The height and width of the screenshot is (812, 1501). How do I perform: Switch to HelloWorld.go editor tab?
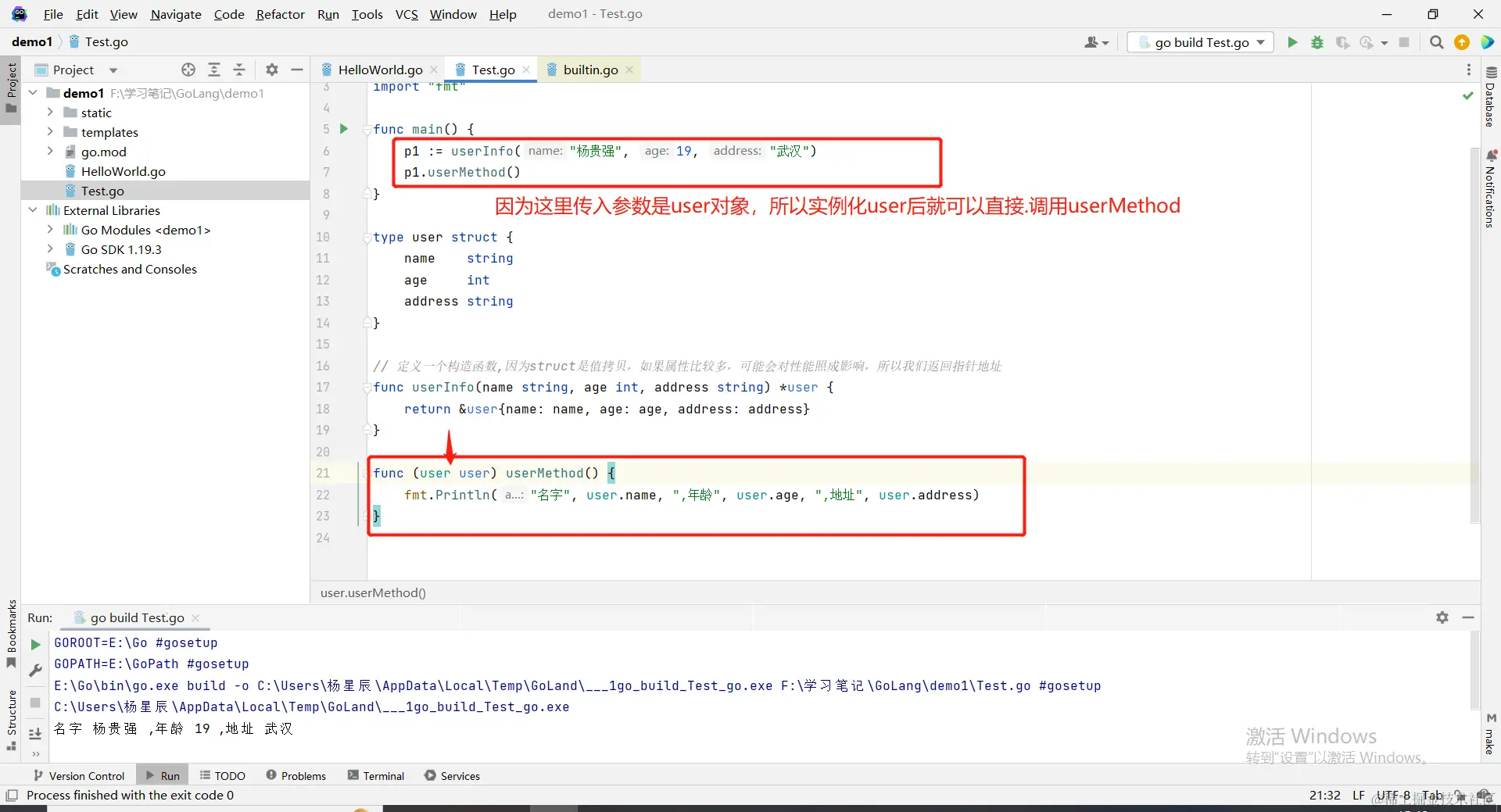(x=380, y=70)
